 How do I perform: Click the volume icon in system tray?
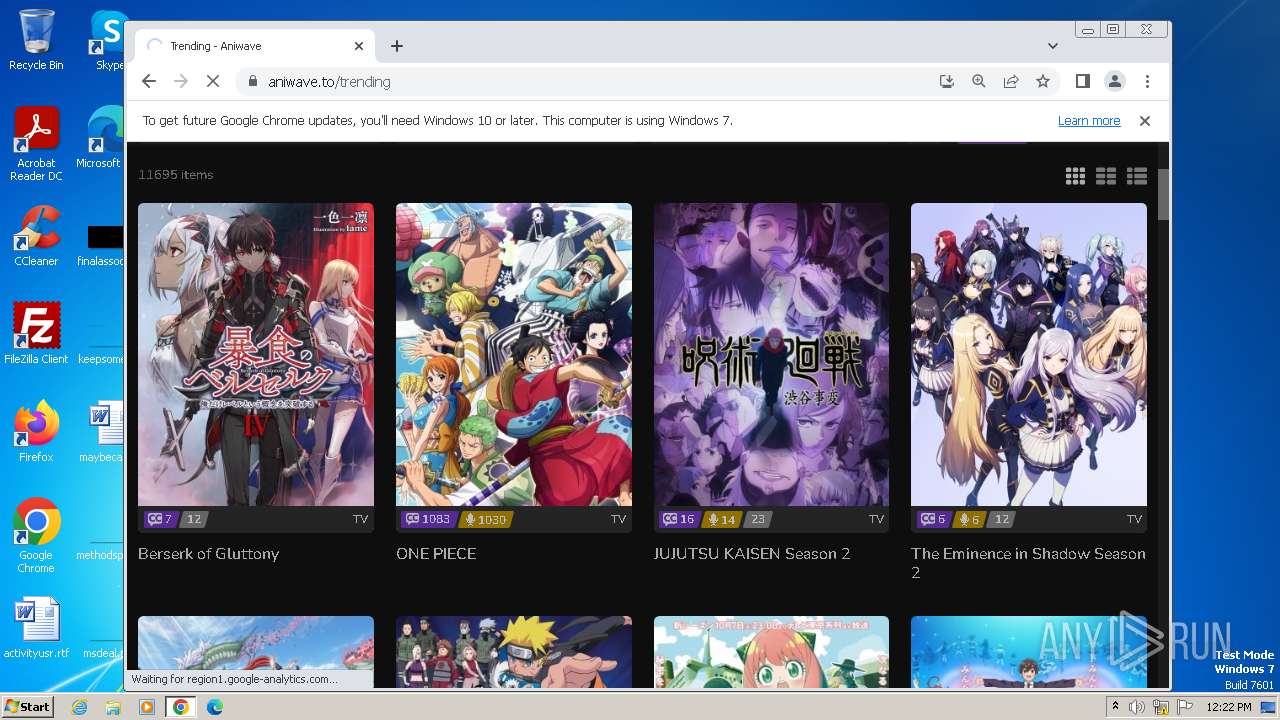[x=1137, y=707]
